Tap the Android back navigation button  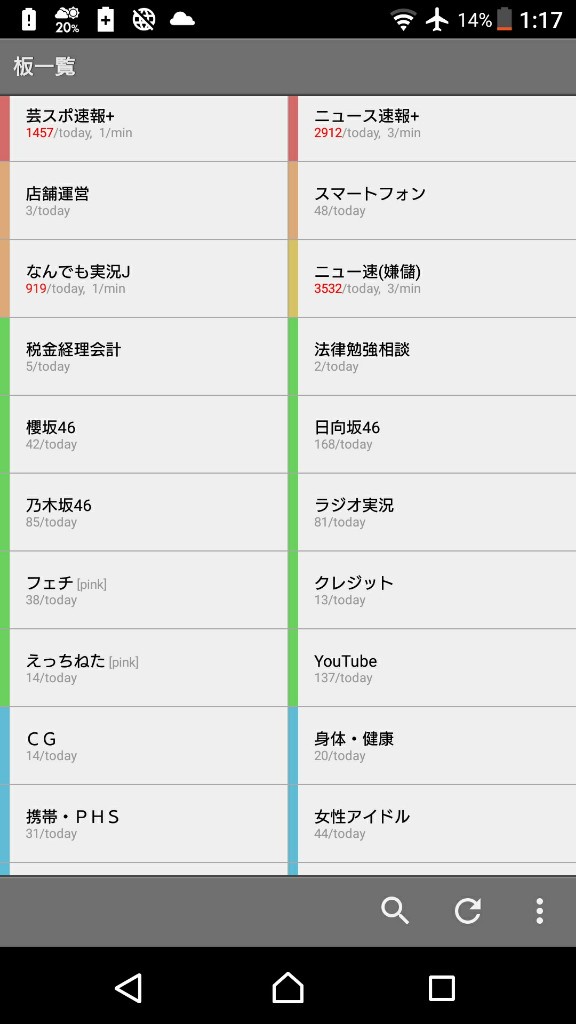(129, 987)
